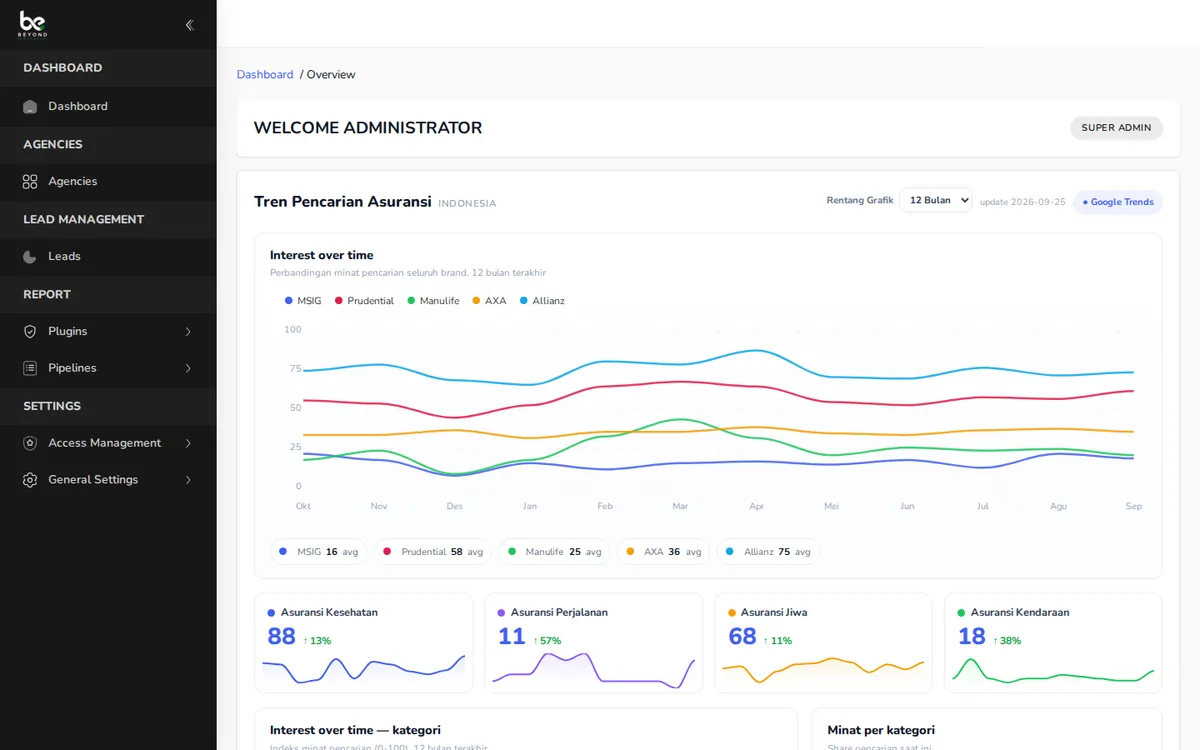1200x750 pixels.
Task: Click the Agencies grid icon
Action: [30, 181]
